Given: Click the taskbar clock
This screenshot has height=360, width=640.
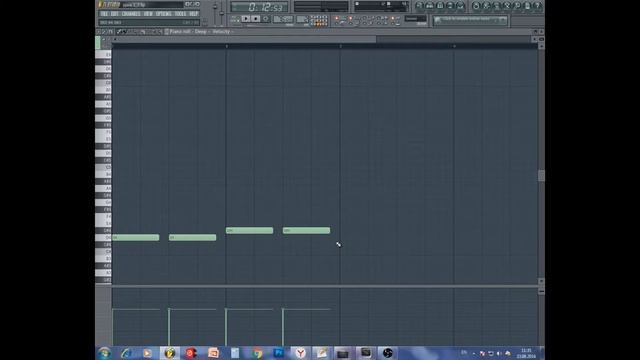Looking at the screenshot, I should click(x=527, y=353).
